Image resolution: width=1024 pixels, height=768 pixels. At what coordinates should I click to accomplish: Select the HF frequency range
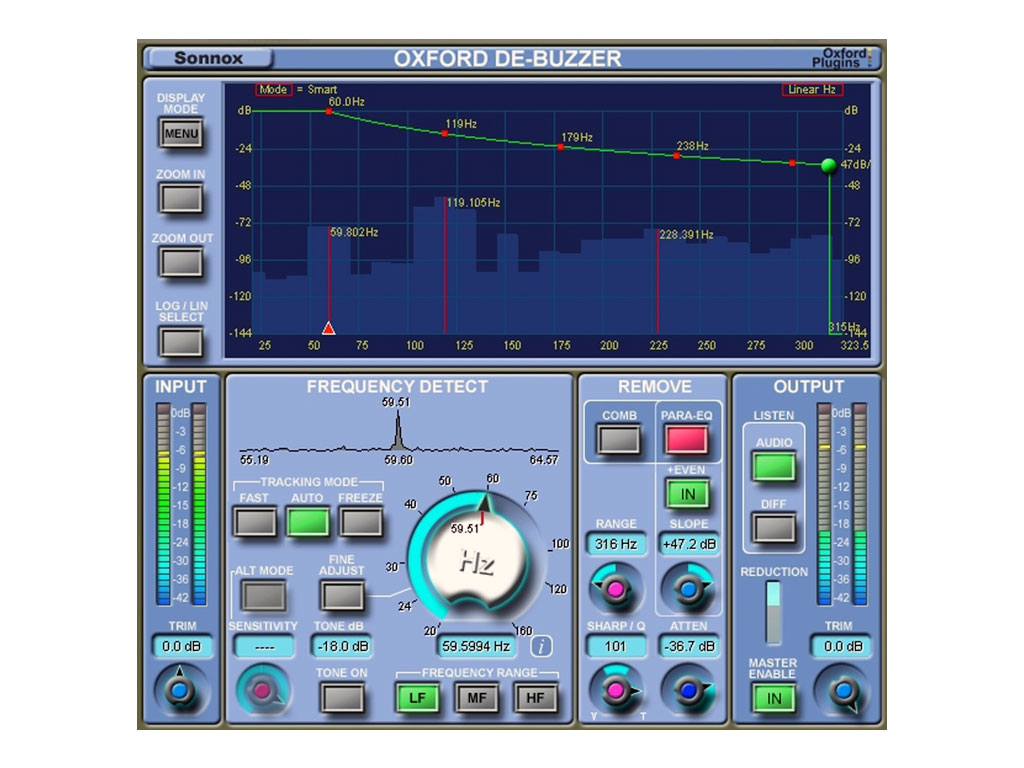pos(535,698)
